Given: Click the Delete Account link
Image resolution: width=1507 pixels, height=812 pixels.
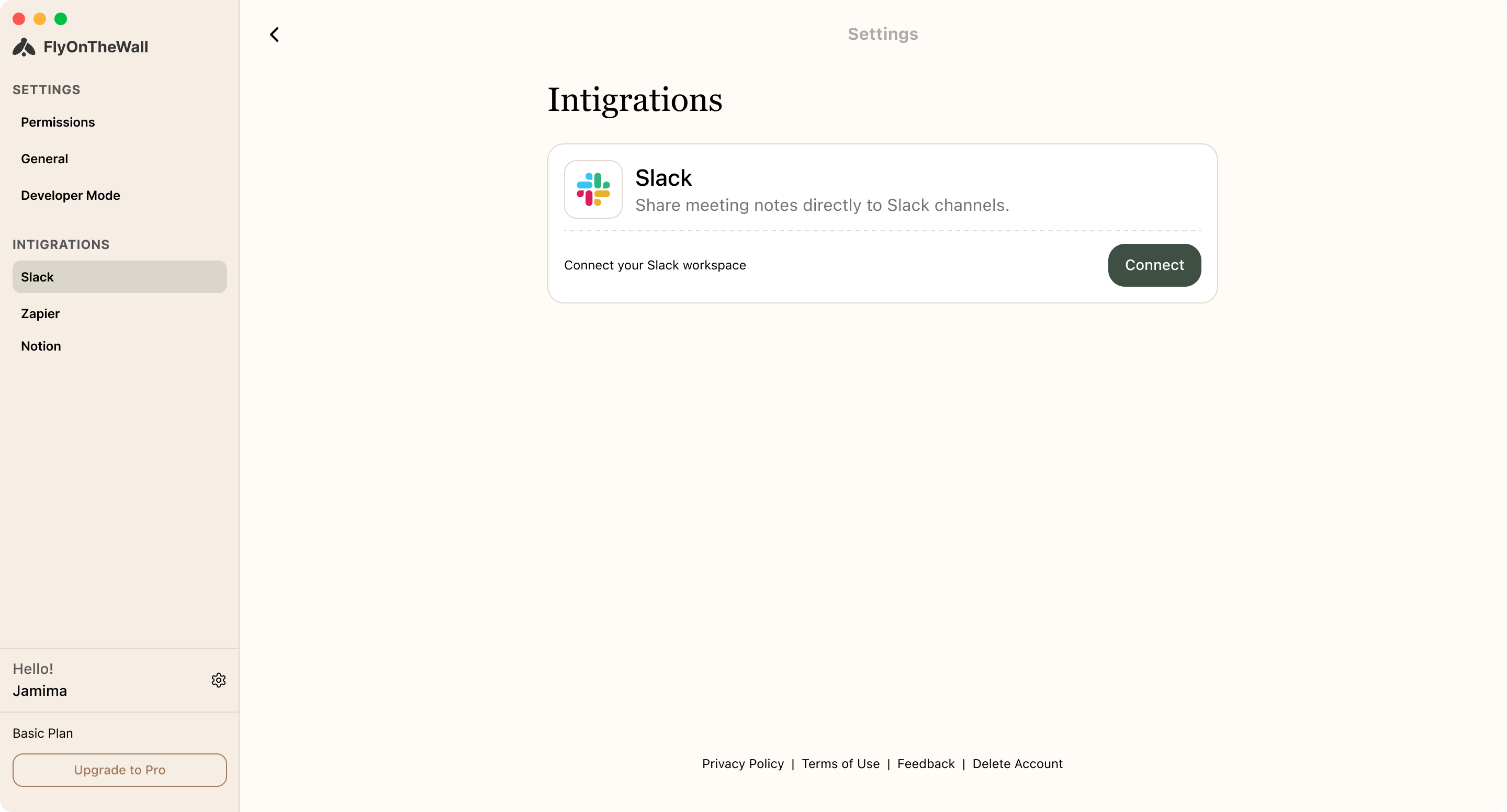Looking at the screenshot, I should (x=1017, y=763).
